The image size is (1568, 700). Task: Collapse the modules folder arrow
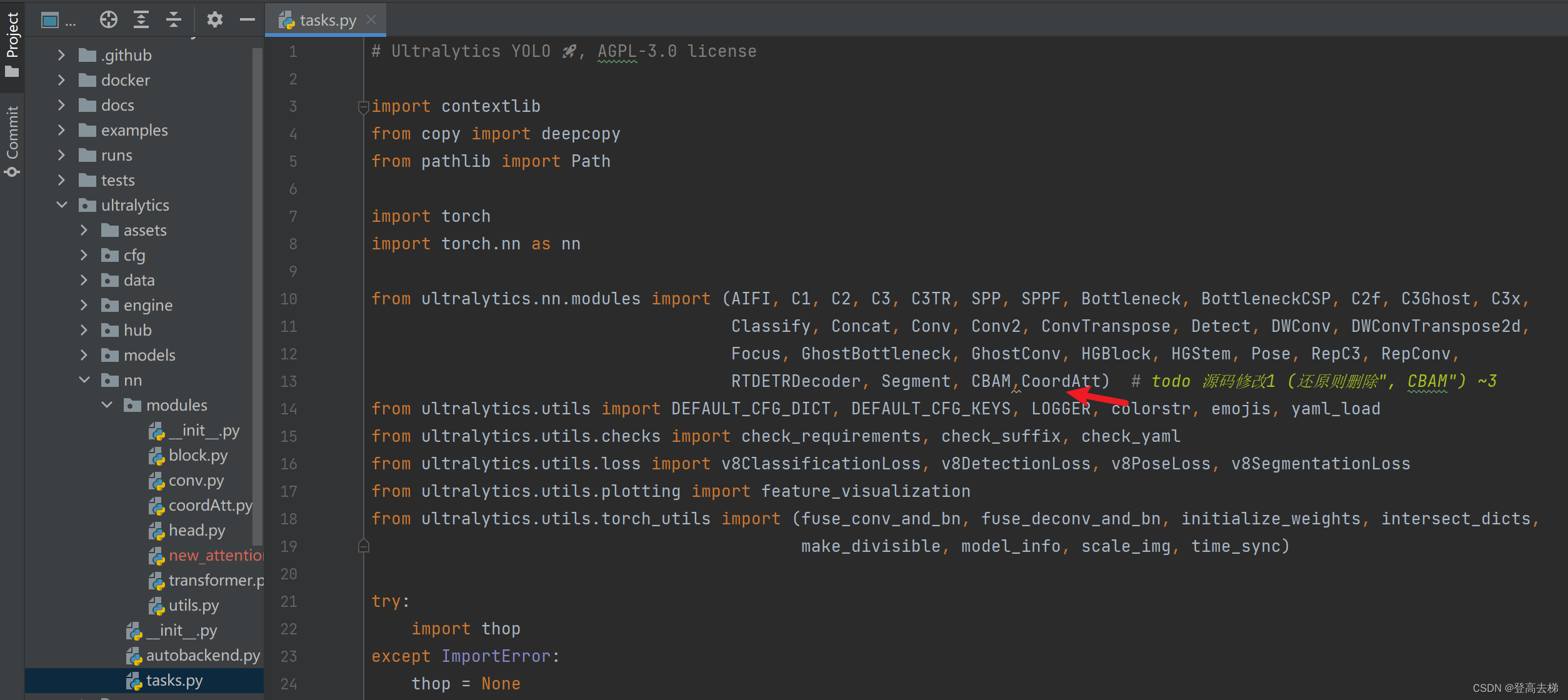tap(107, 405)
